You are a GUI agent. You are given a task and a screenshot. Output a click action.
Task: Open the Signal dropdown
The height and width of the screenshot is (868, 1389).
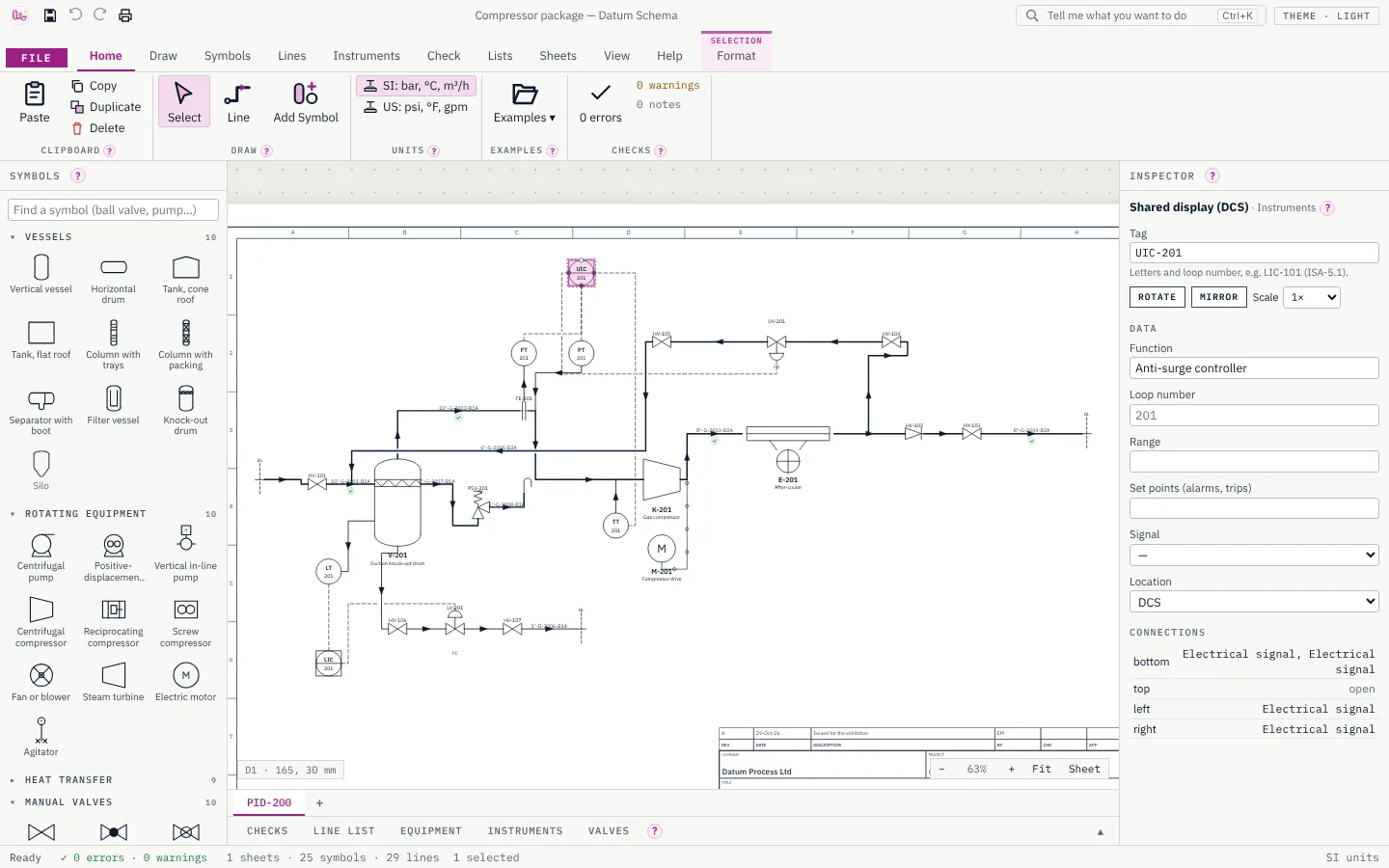[1254, 555]
